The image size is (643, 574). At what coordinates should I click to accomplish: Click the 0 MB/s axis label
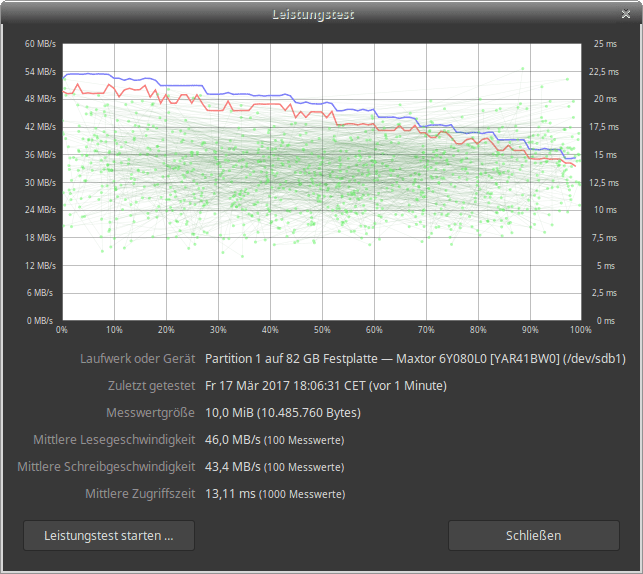click(x=40, y=321)
